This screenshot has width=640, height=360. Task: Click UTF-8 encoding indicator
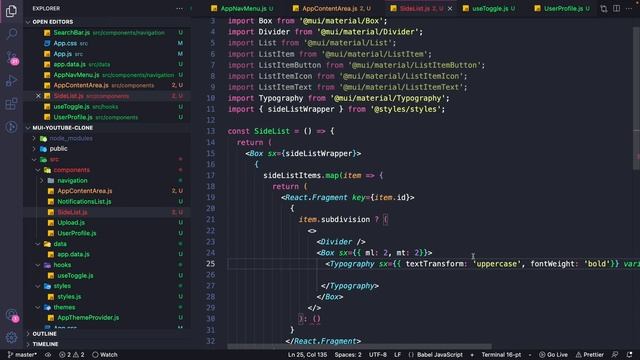point(378,355)
